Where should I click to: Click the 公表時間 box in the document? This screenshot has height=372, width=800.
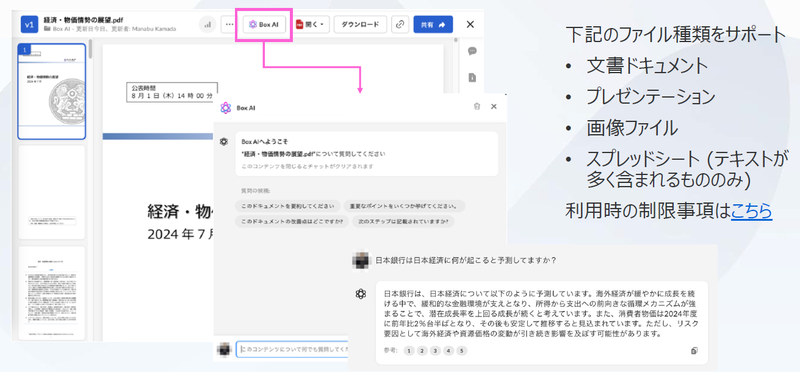pos(172,92)
